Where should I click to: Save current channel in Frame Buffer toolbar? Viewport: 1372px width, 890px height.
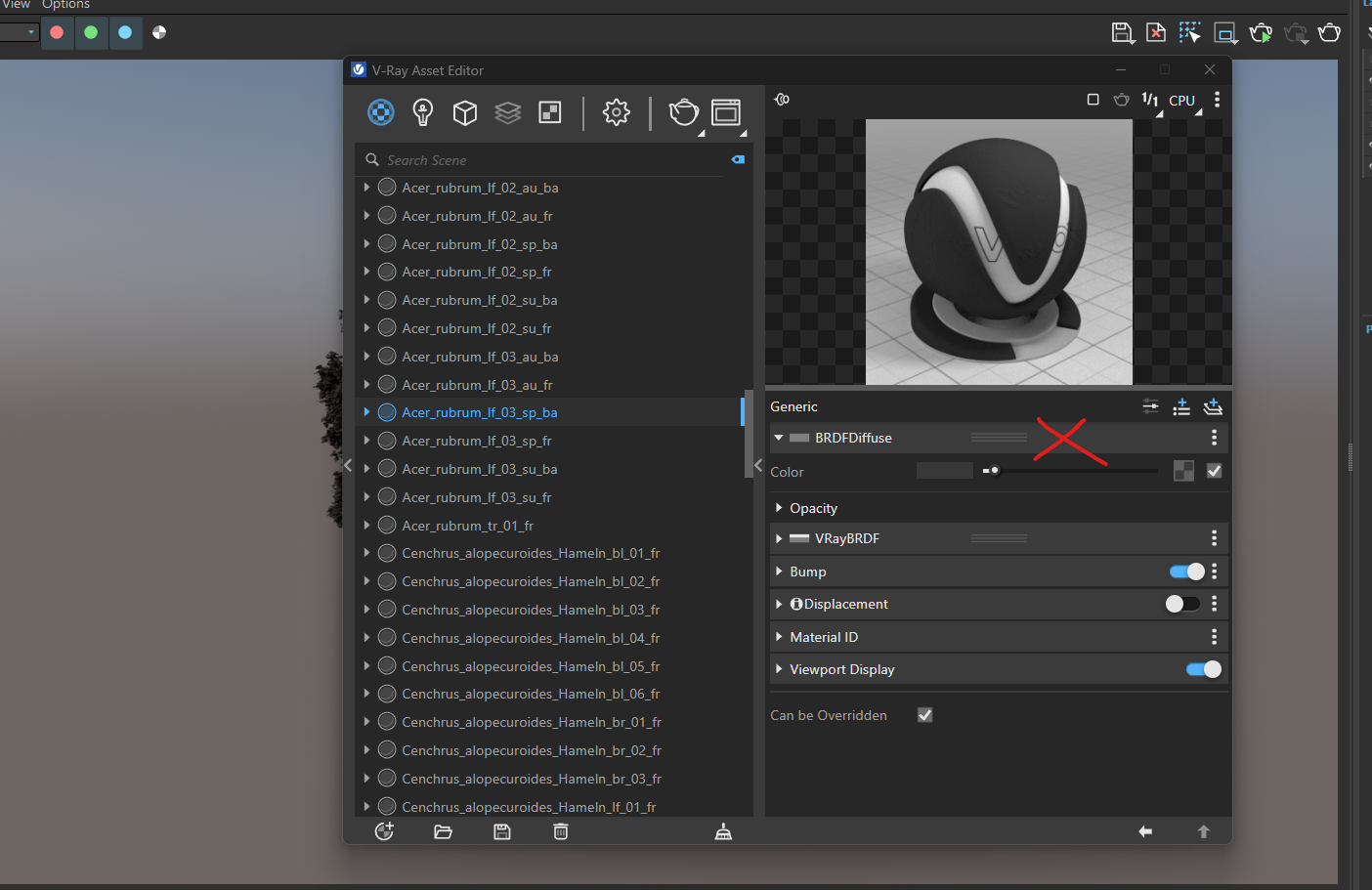1123,33
